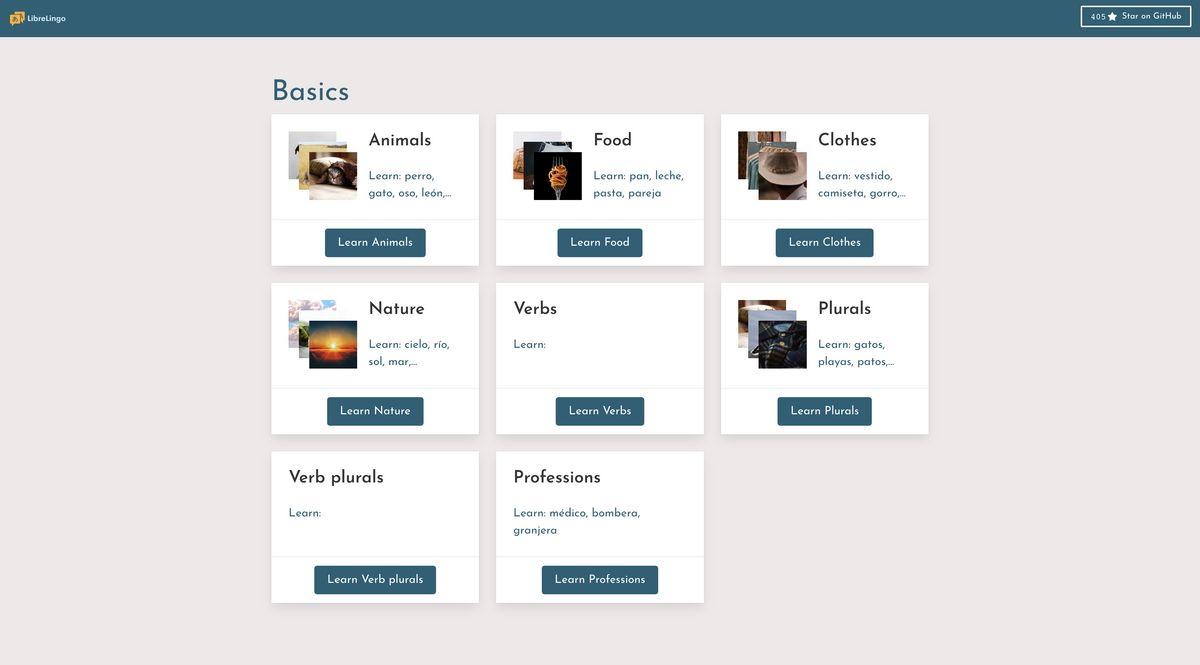The width and height of the screenshot is (1200, 665).
Task: Click the LibreLingo logo icon
Action: tap(17, 18)
